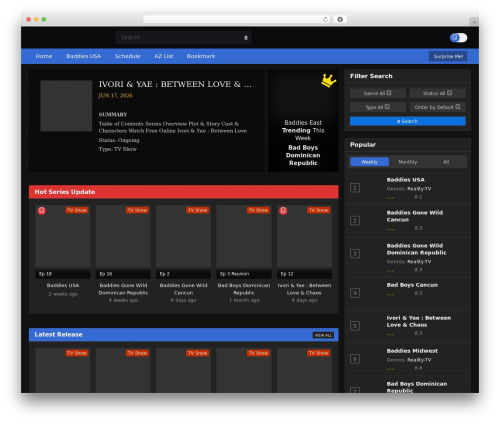
Task: Click the Surprise Me! button
Action: (x=448, y=56)
